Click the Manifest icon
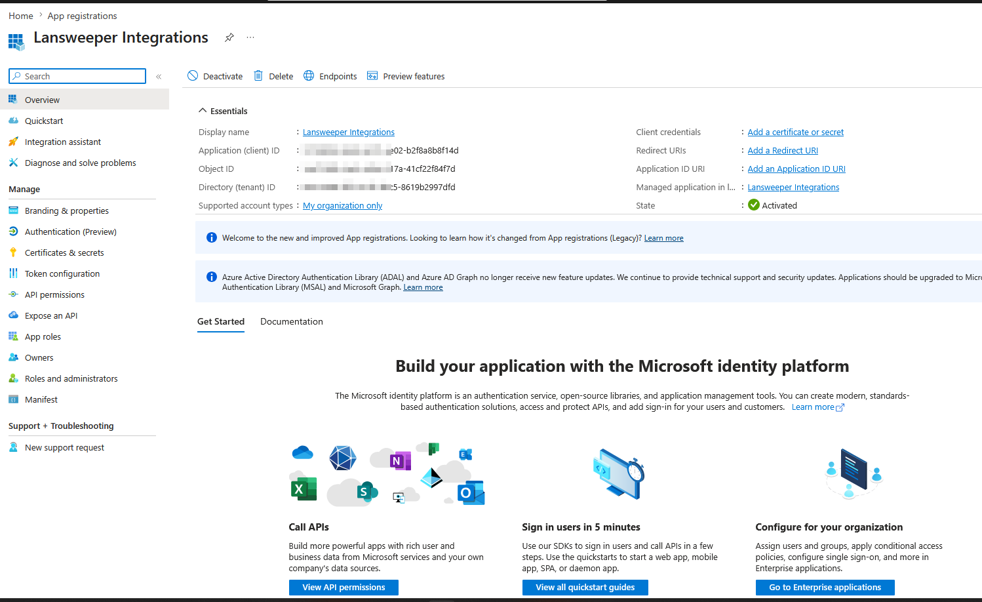The width and height of the screenshot is (982, 602). coord(13,399)
